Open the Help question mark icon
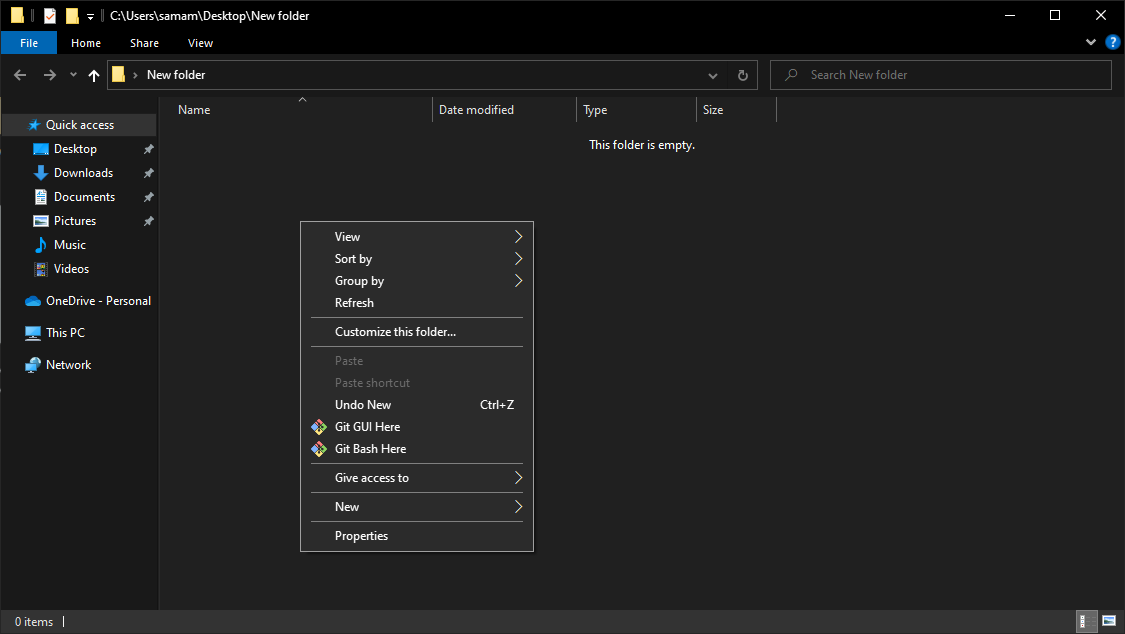Image resolution: width=1125 pixels, height=634 pixels. 1113,42
